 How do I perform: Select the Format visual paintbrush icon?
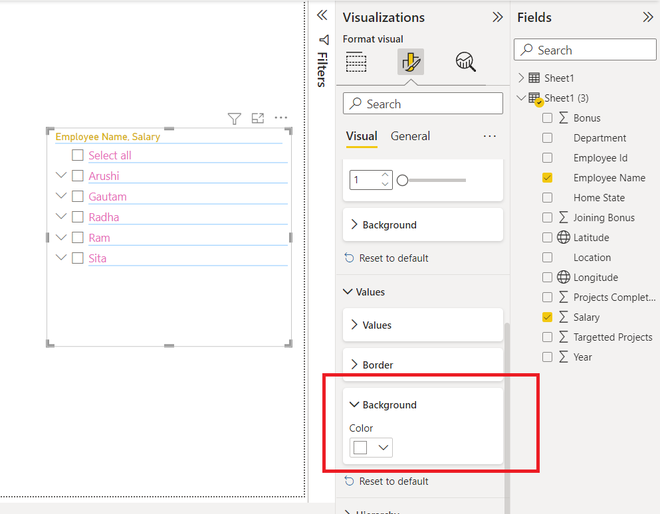point(410,62)
